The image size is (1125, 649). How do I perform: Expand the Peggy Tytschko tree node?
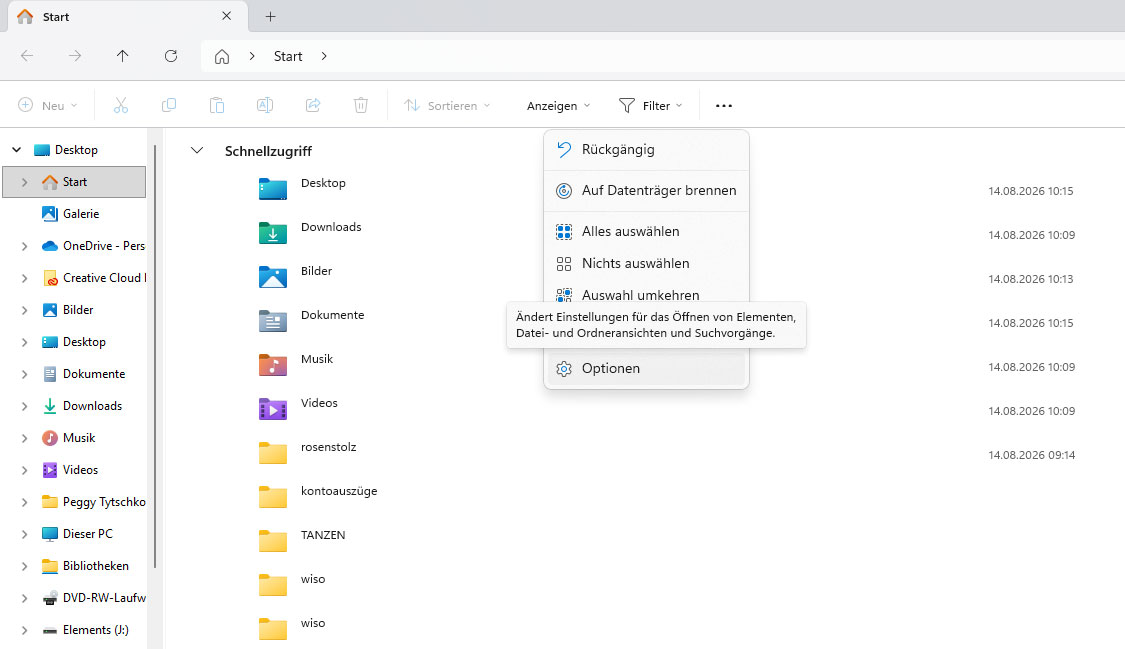click(24, 502)
